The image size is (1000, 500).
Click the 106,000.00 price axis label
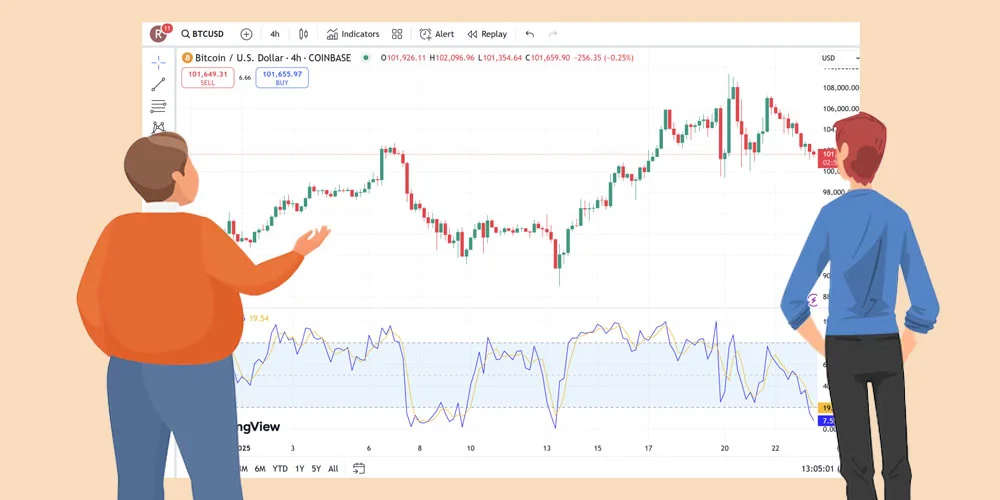coord(839,109)
